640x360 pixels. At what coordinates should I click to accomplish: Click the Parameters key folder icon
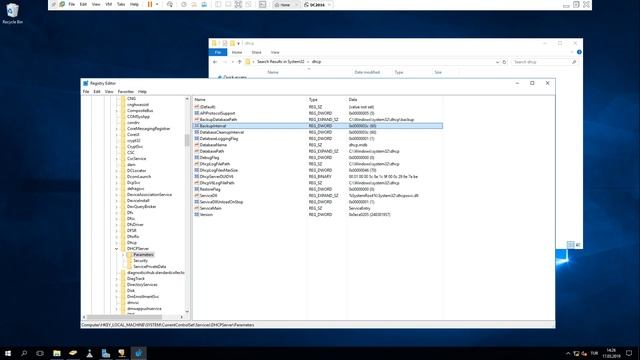129,255
